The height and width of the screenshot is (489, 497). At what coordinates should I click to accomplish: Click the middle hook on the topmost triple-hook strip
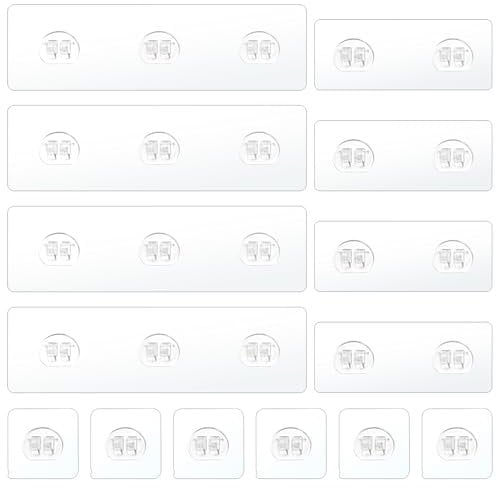pos(160,48)
